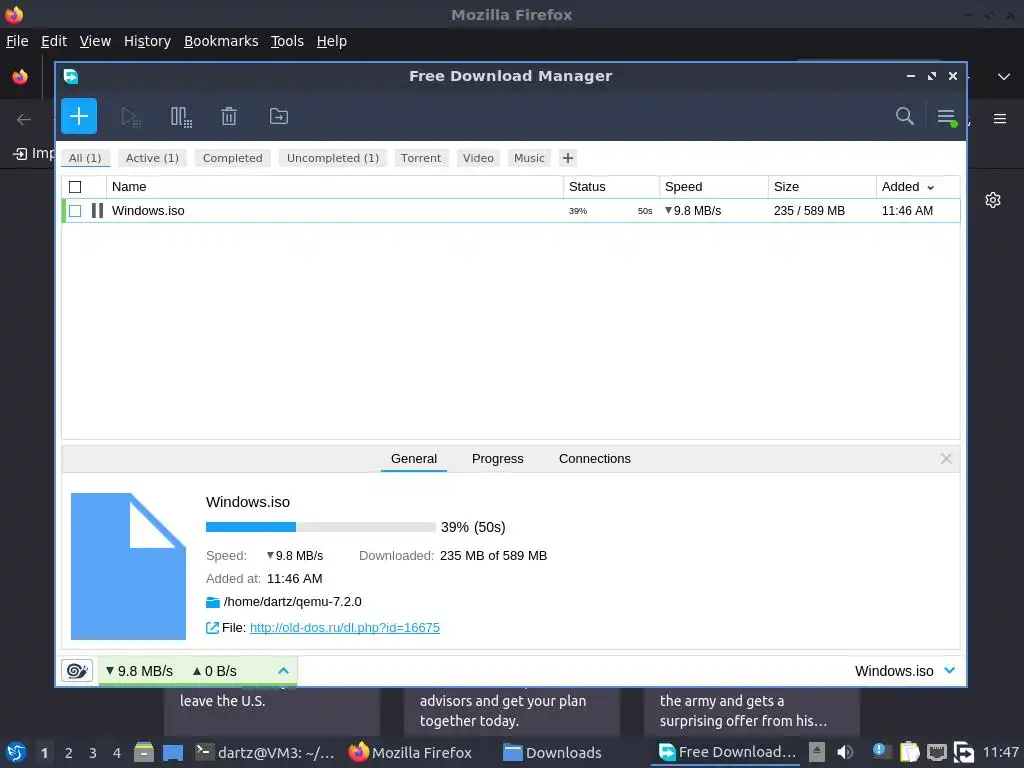This screenshot has height=768, width=1024.
Task: Click external link icon beside File
Action: pyautogui.click(x=212, y=628)
